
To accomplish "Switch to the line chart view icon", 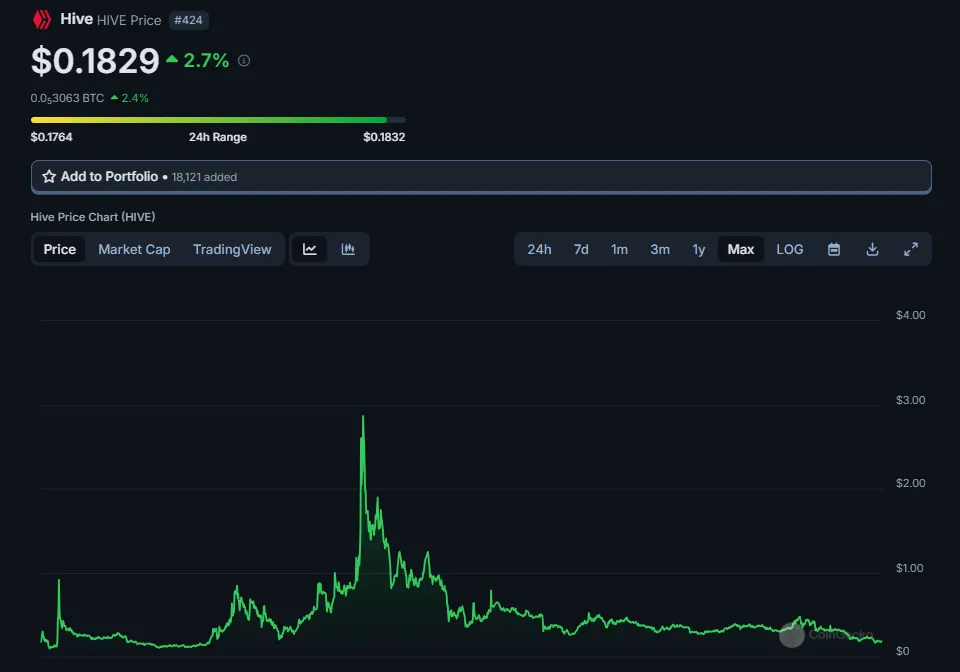I will pyautogui.click(x=310, y=249).
